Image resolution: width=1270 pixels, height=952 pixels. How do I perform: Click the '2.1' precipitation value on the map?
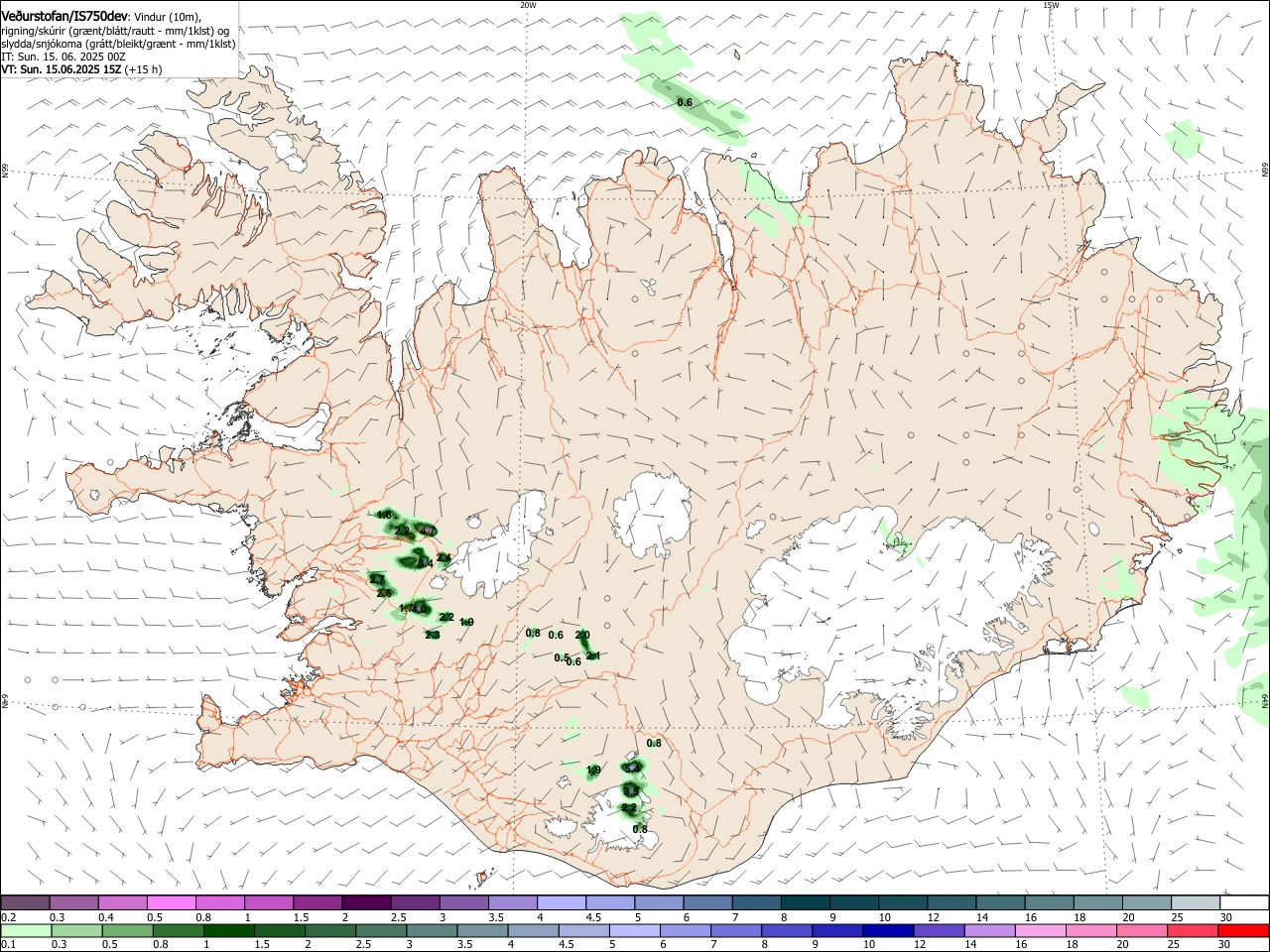593,655
